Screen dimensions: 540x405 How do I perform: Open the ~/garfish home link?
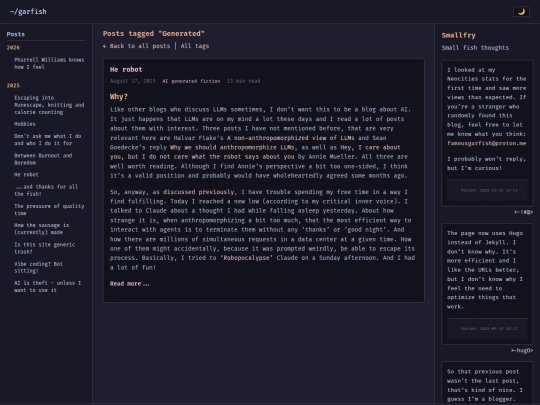[x=28, y=11]
